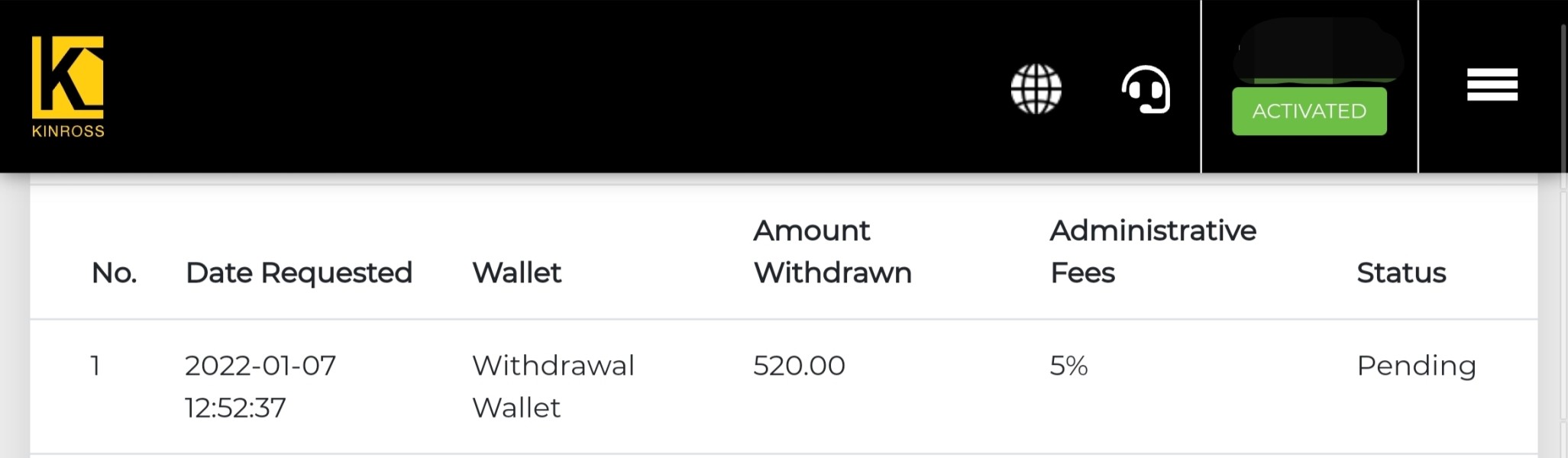Select row number 1 cell
The height and width of the screenshot is (458, 1568).
click(95, 366)
